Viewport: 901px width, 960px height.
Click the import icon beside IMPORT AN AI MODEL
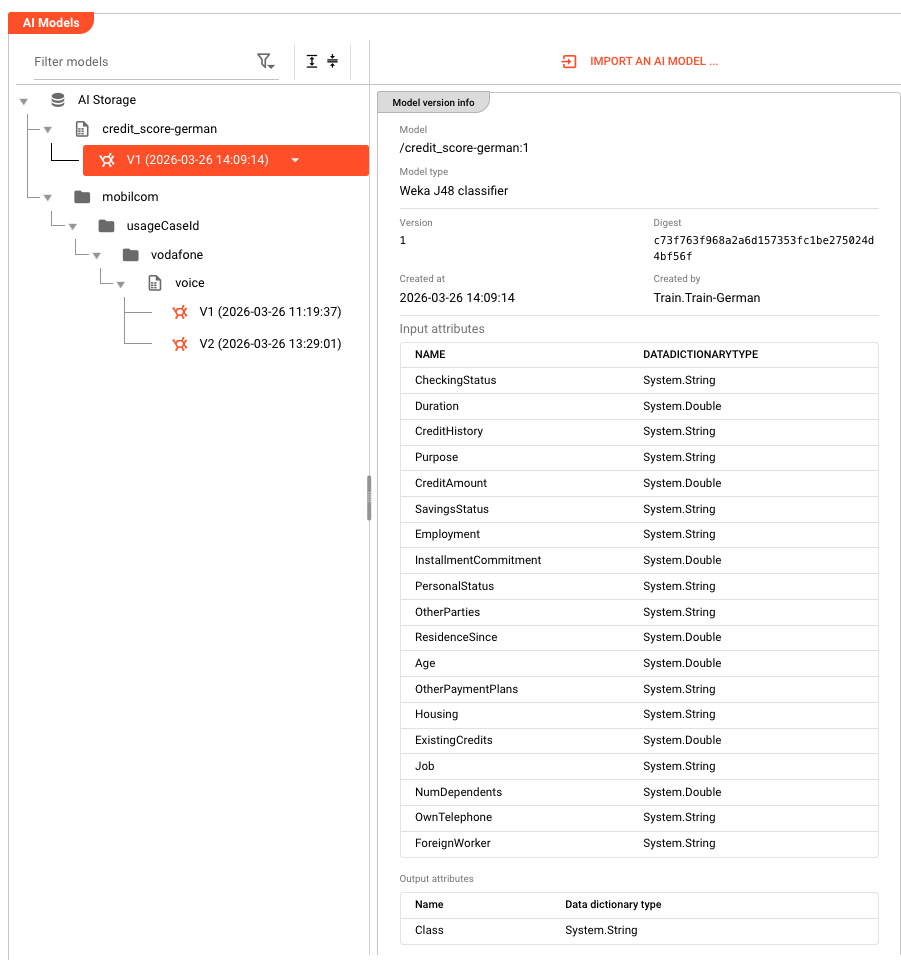(x=569, y=61)
